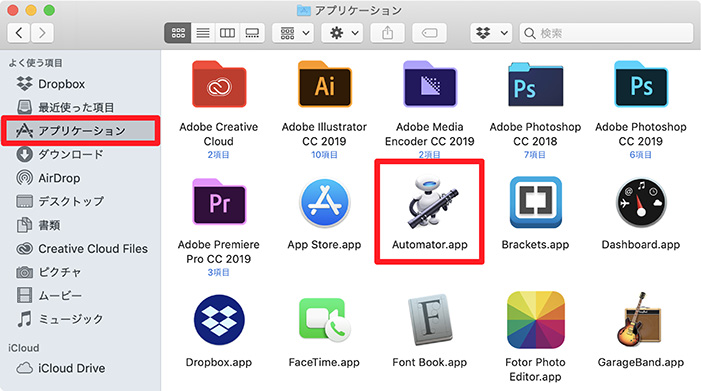Click the アプリケーション folder icon in title bar
The image size is (701, 391).
coord(304,10)
